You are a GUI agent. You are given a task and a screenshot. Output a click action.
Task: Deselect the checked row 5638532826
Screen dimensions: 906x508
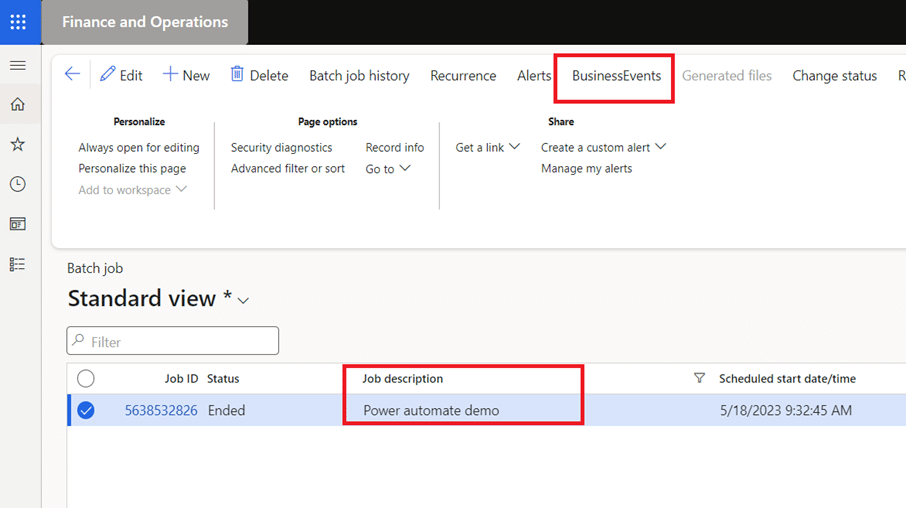click(x=86, y=410)
